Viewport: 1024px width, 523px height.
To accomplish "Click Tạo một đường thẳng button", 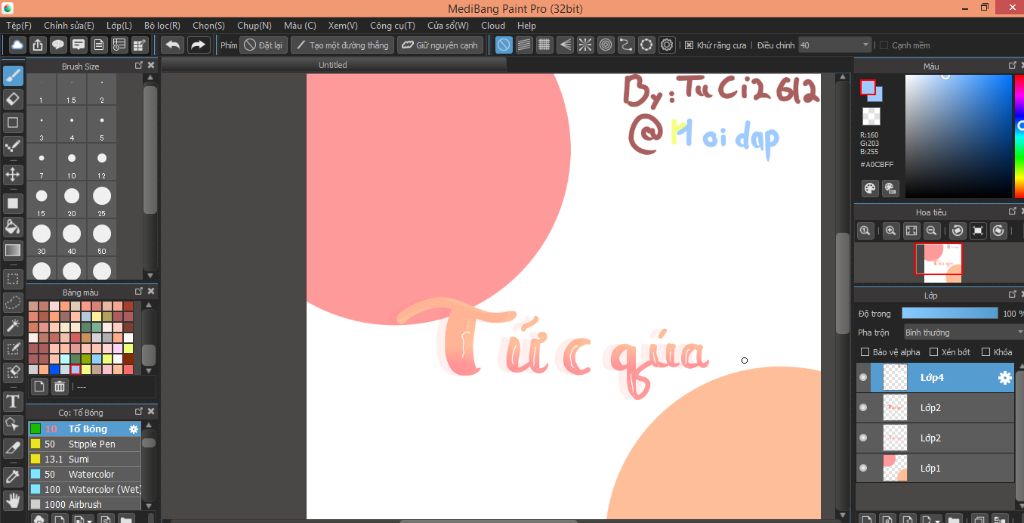I will (342, 45).
